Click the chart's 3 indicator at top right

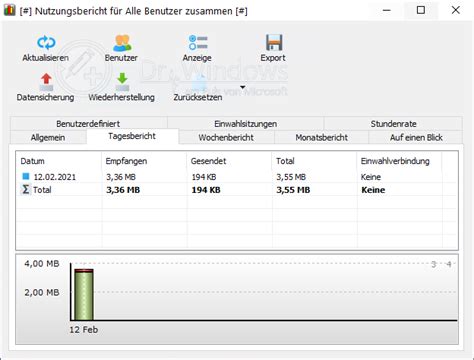[x=434, y=264]
